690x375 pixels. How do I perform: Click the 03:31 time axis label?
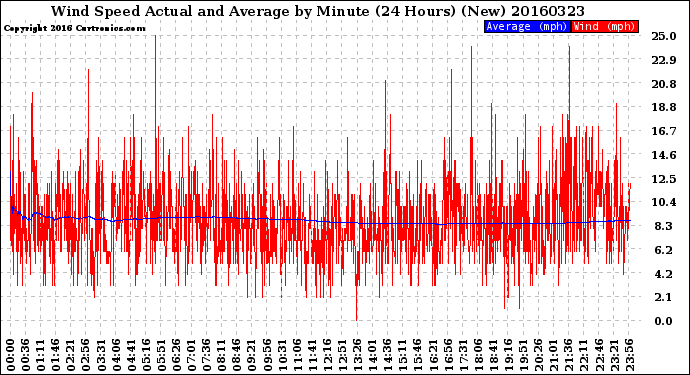coord(101,355)
